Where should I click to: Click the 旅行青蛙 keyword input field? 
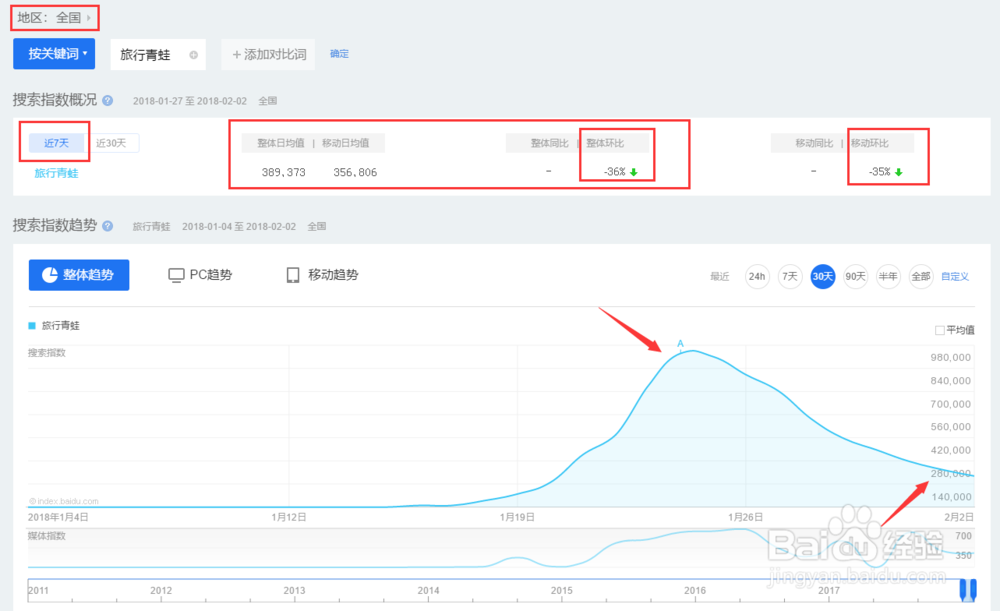pos(157,55)
